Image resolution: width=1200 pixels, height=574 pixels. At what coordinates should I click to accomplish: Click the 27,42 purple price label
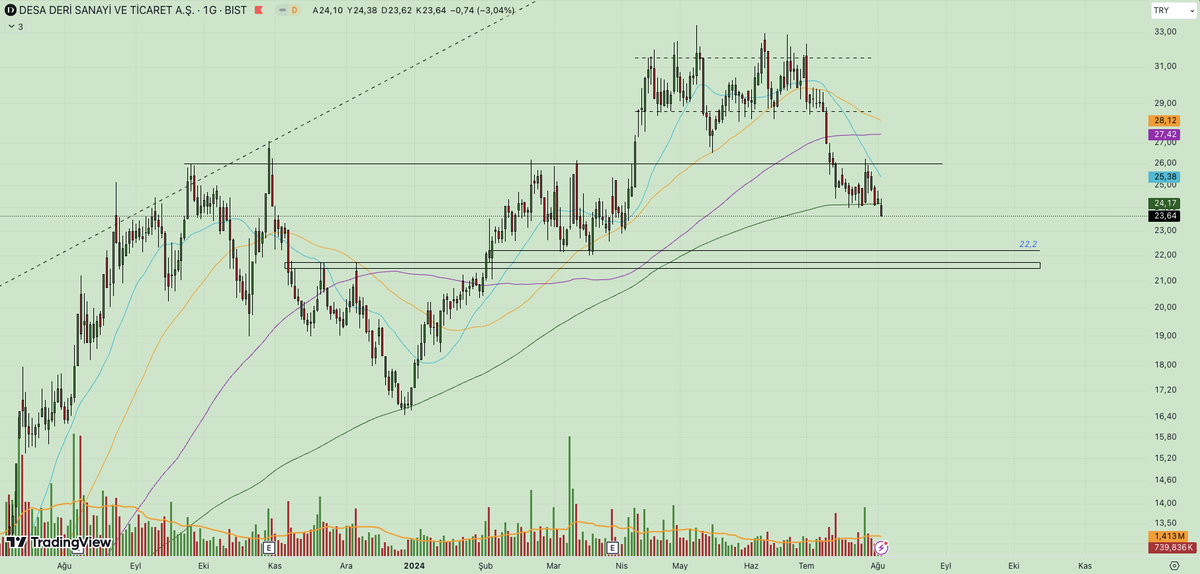pos(1165,134)
